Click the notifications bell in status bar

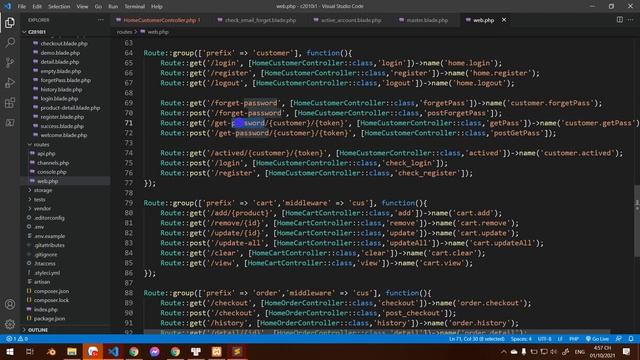click(x=631, y=339)
